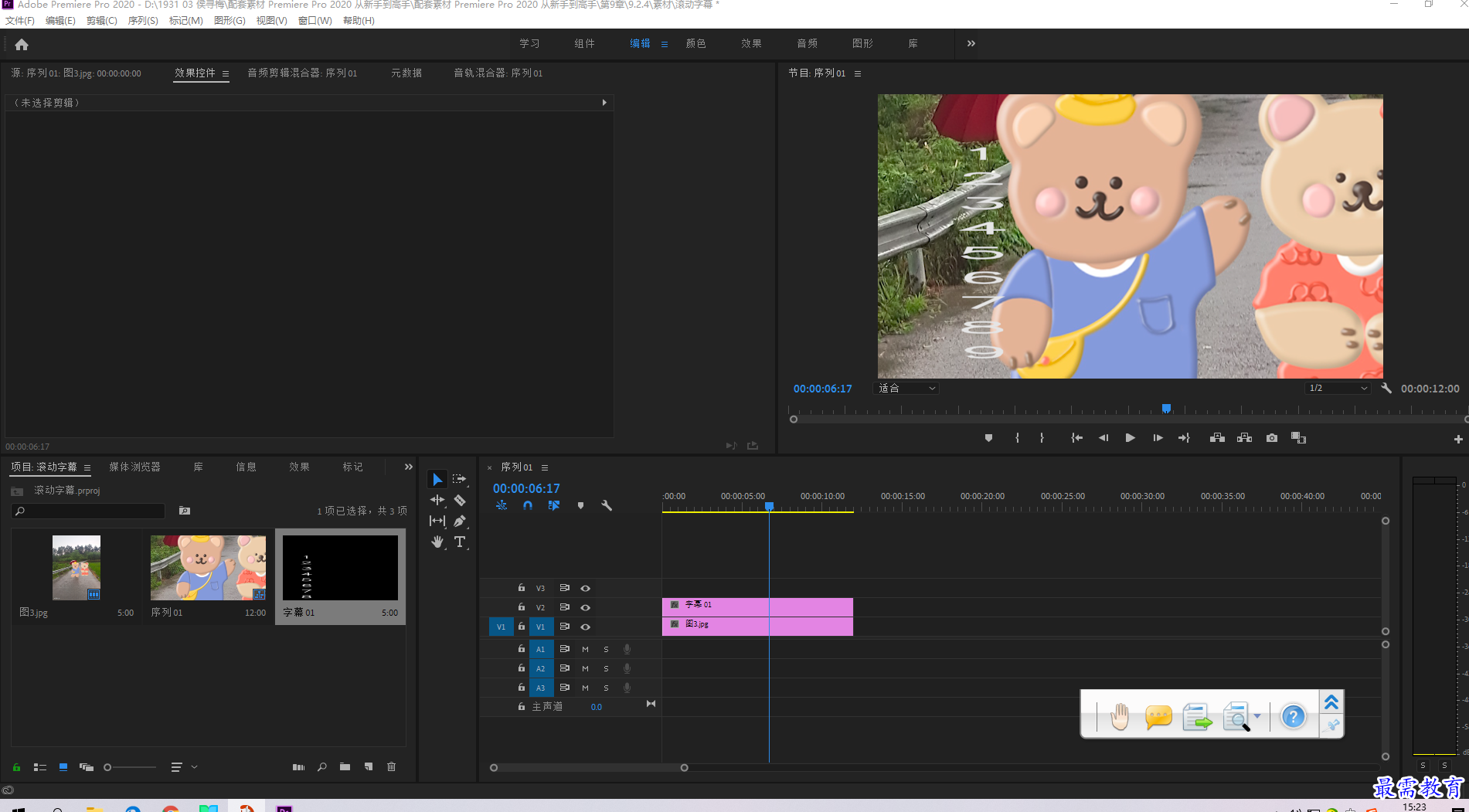
Task: Open the 文件(F) menu
Action: point(20,21)
